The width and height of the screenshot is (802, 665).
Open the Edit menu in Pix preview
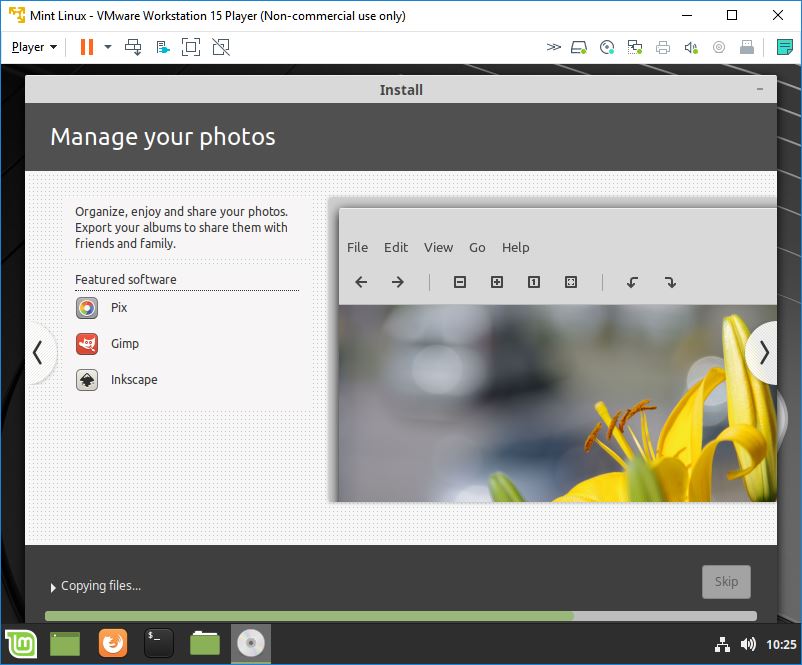[396, 248]
